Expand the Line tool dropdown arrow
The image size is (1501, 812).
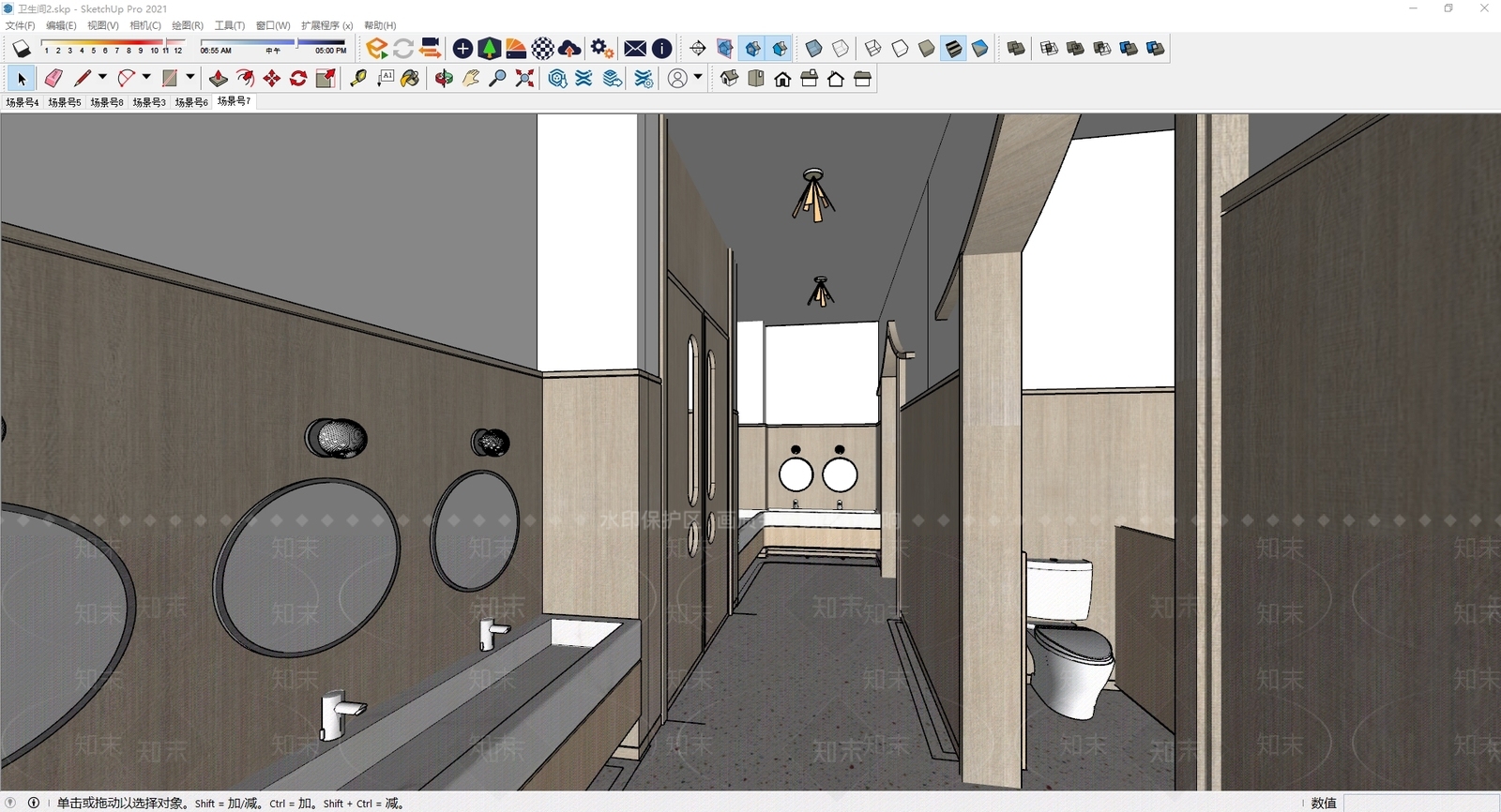[x=102, y=78]
